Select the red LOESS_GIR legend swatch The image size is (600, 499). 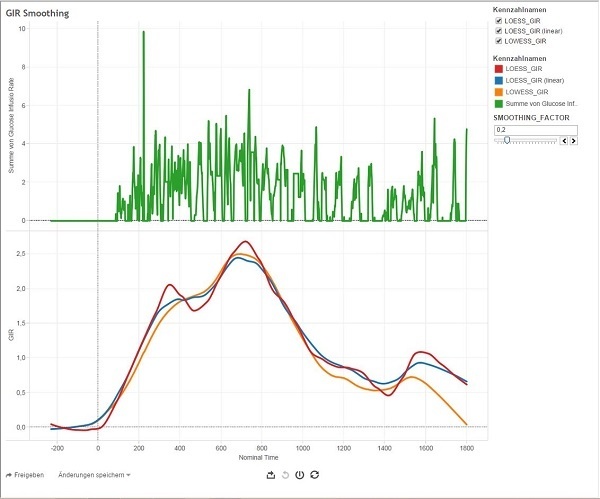[x=499, y=69]
